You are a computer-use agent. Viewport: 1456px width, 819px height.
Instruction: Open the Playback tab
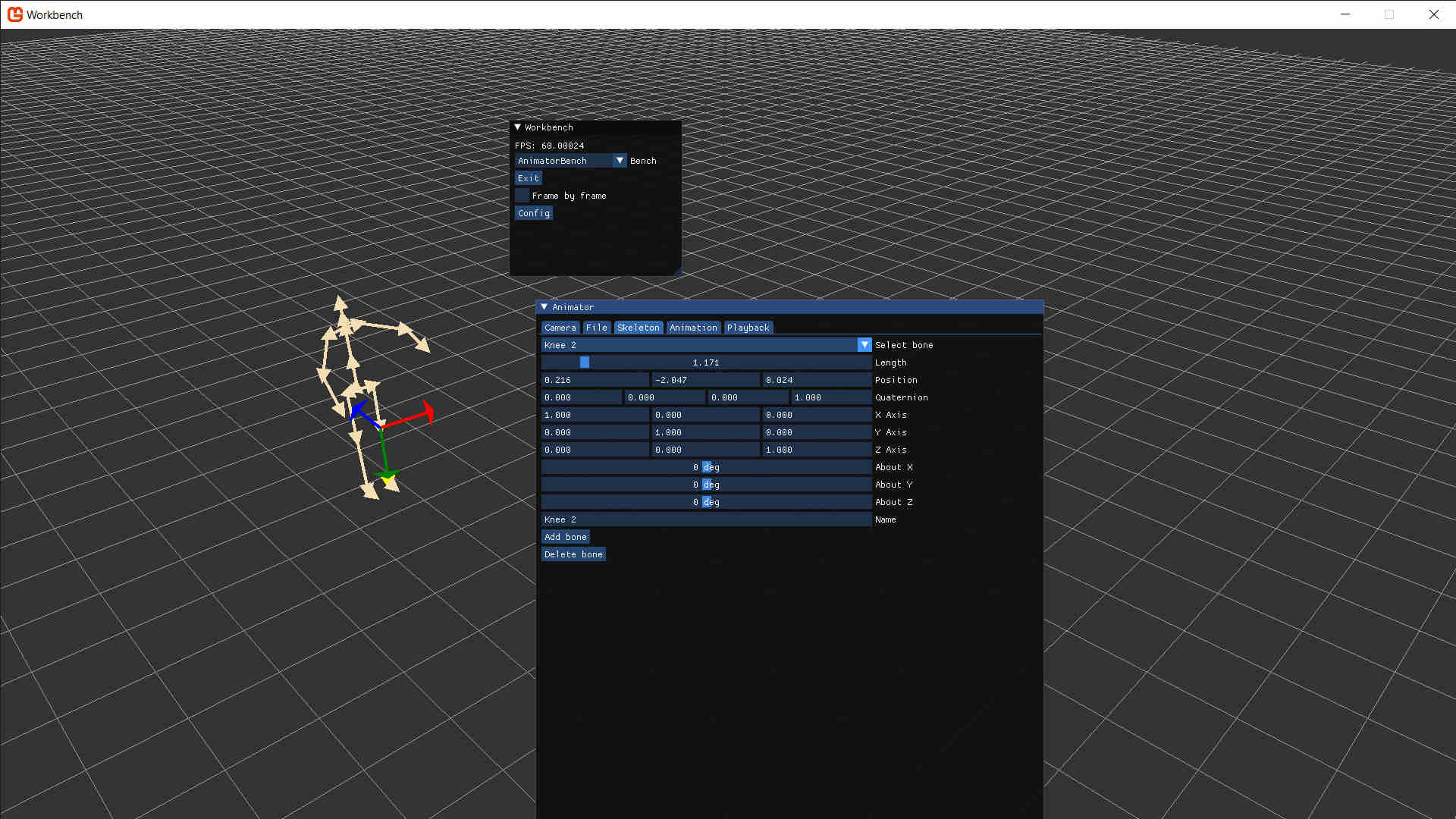[748, 328]
